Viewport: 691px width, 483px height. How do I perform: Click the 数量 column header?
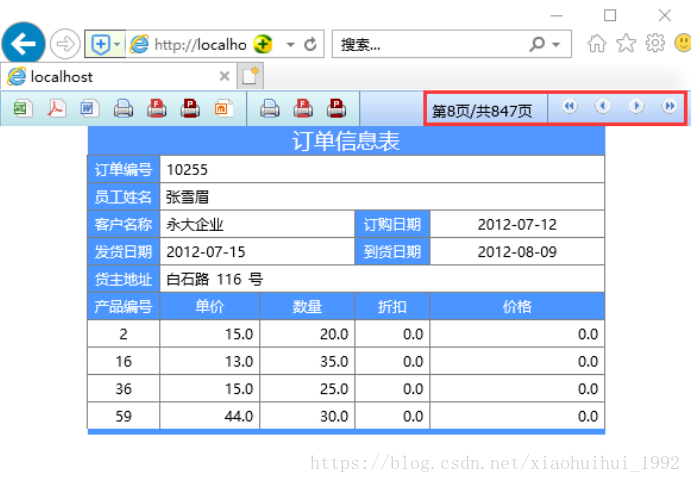pos(308,306)
